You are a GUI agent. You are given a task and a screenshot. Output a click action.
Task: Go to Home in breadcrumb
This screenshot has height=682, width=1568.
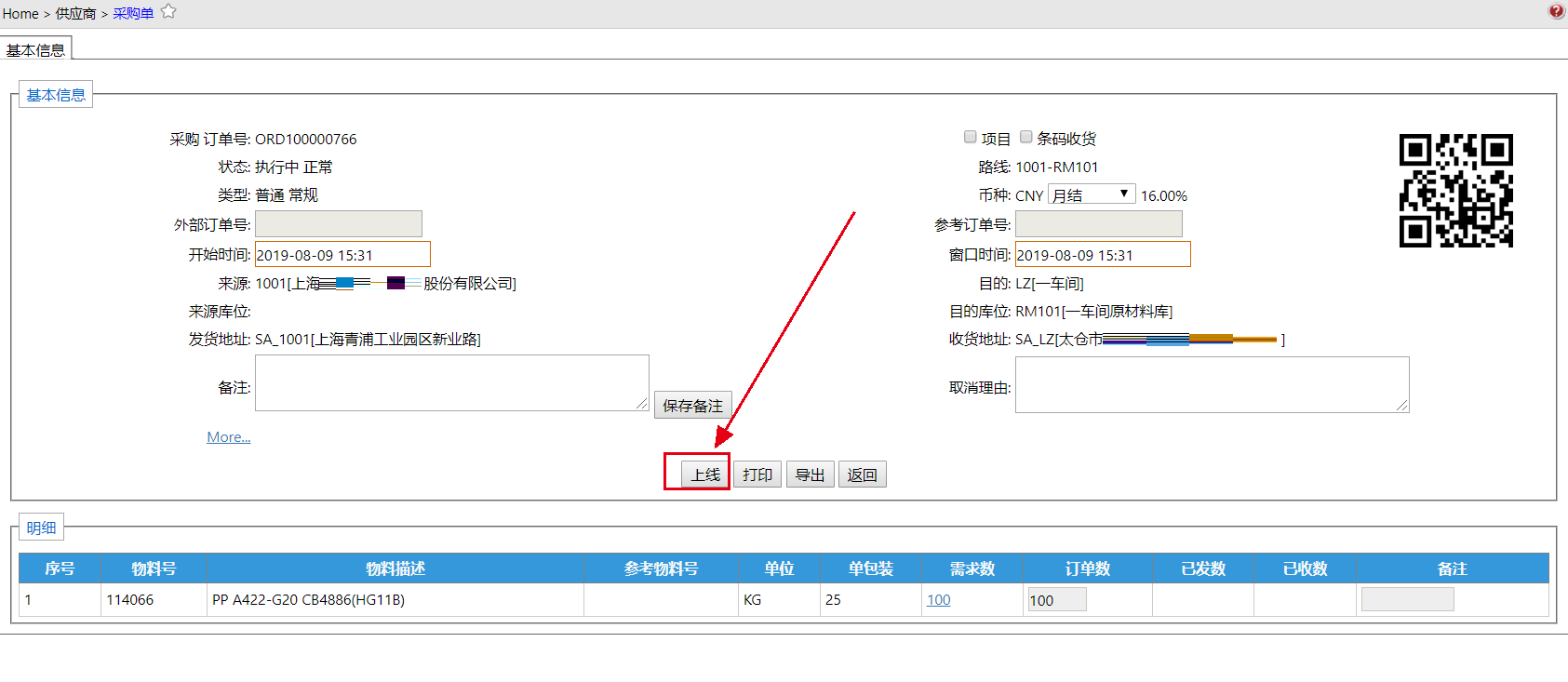pyautogui.click(x=20, y=14)
